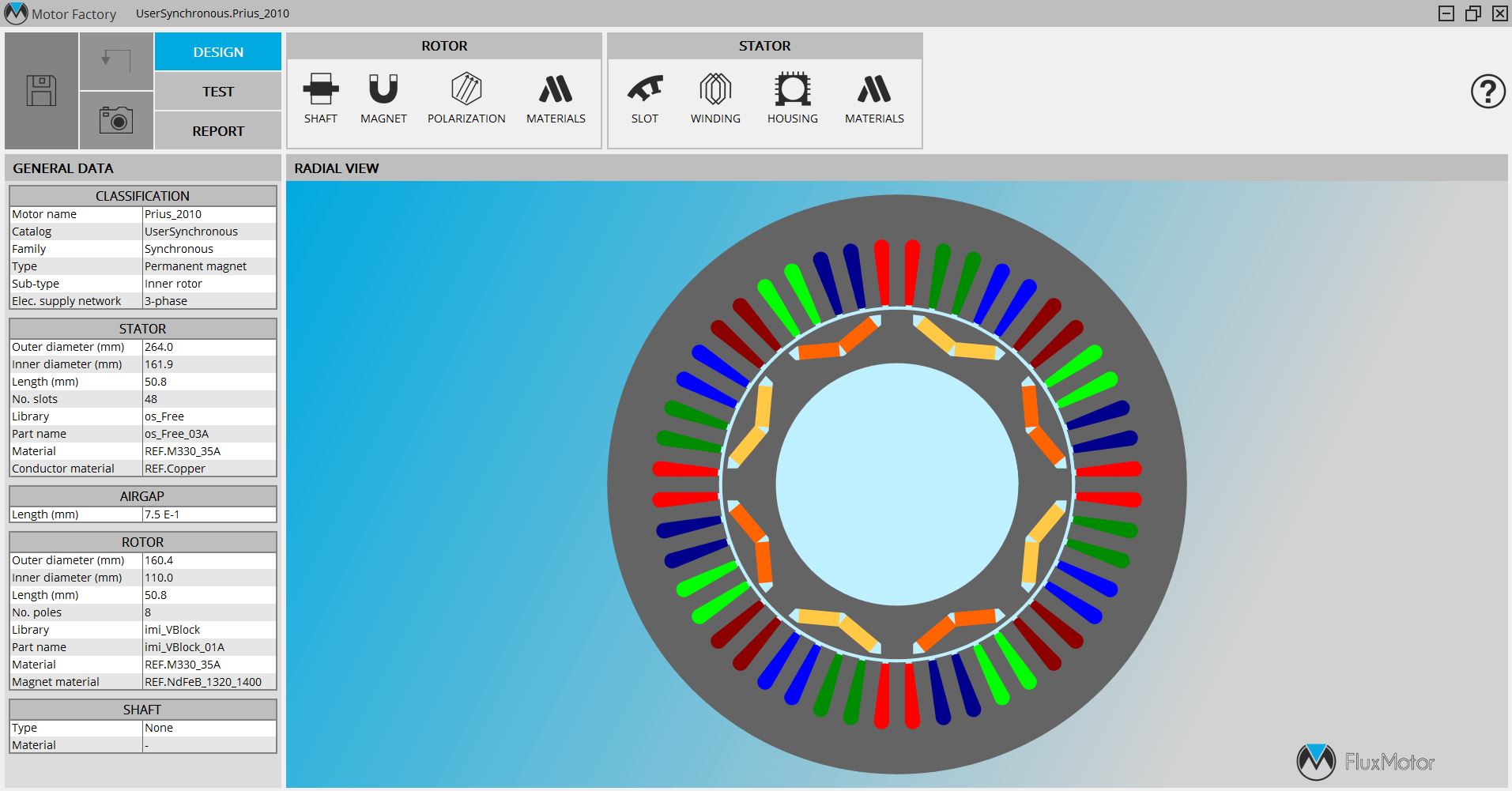Open the Help with the question mark icon

[x=1489, y=92]
